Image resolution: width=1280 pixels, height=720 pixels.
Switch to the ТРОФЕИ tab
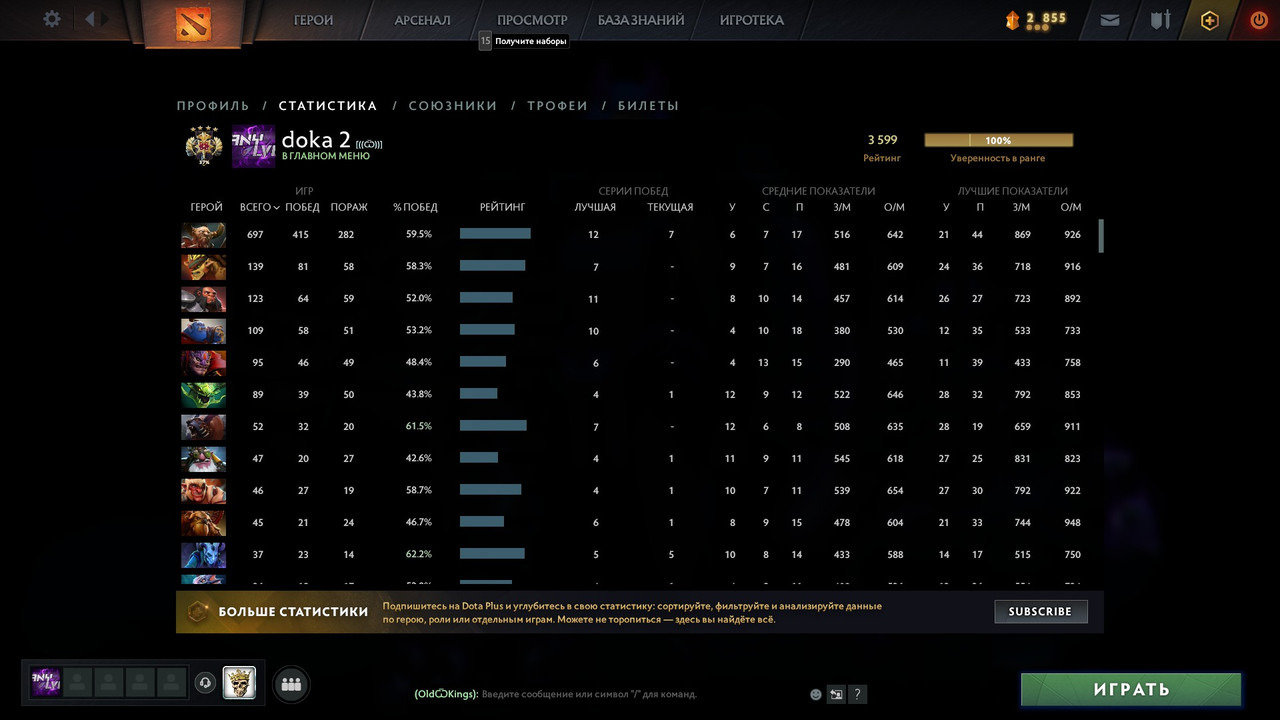tap(557, 105)
